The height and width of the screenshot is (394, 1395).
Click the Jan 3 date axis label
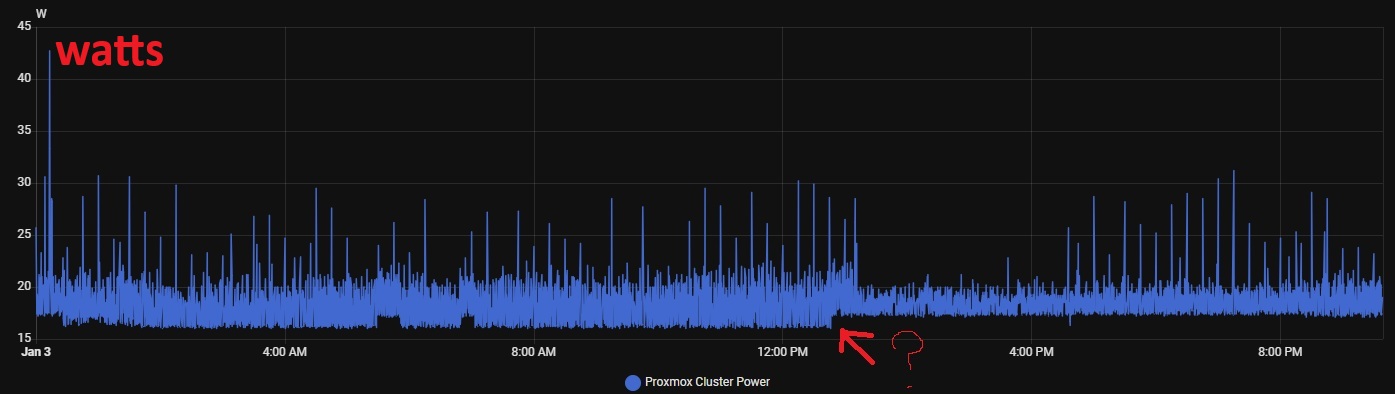coord(36,352)
